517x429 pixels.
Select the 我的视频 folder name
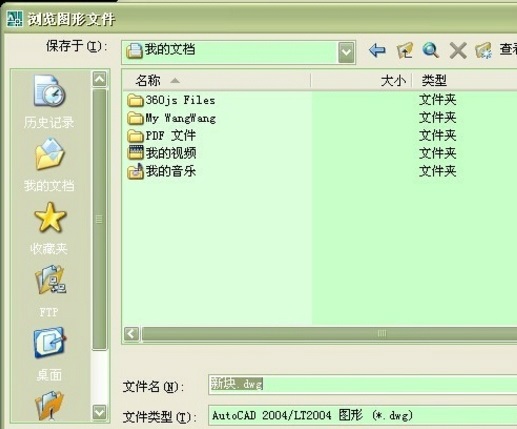[x=171, y=153]
